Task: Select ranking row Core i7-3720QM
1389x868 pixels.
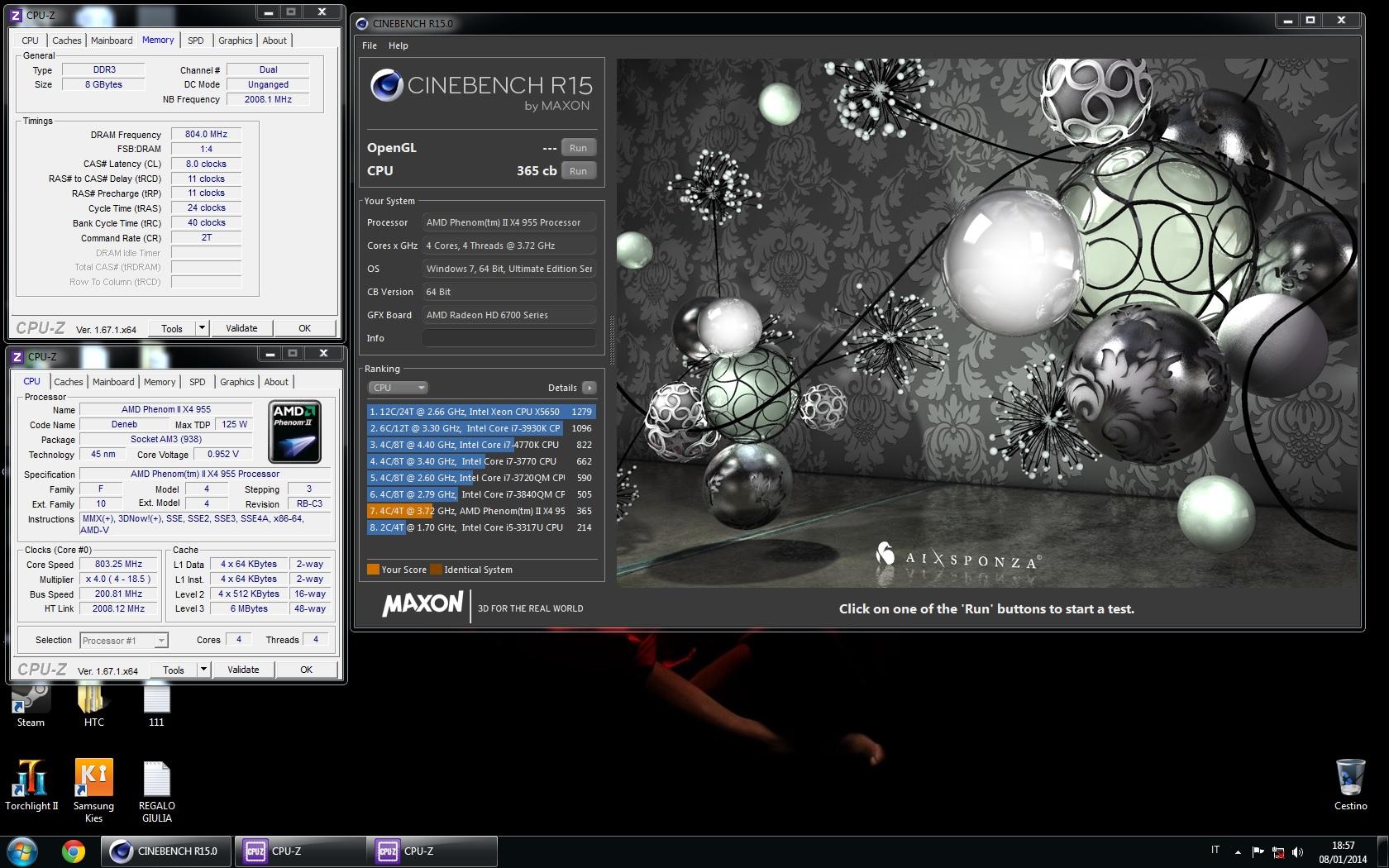Action: 481,478
